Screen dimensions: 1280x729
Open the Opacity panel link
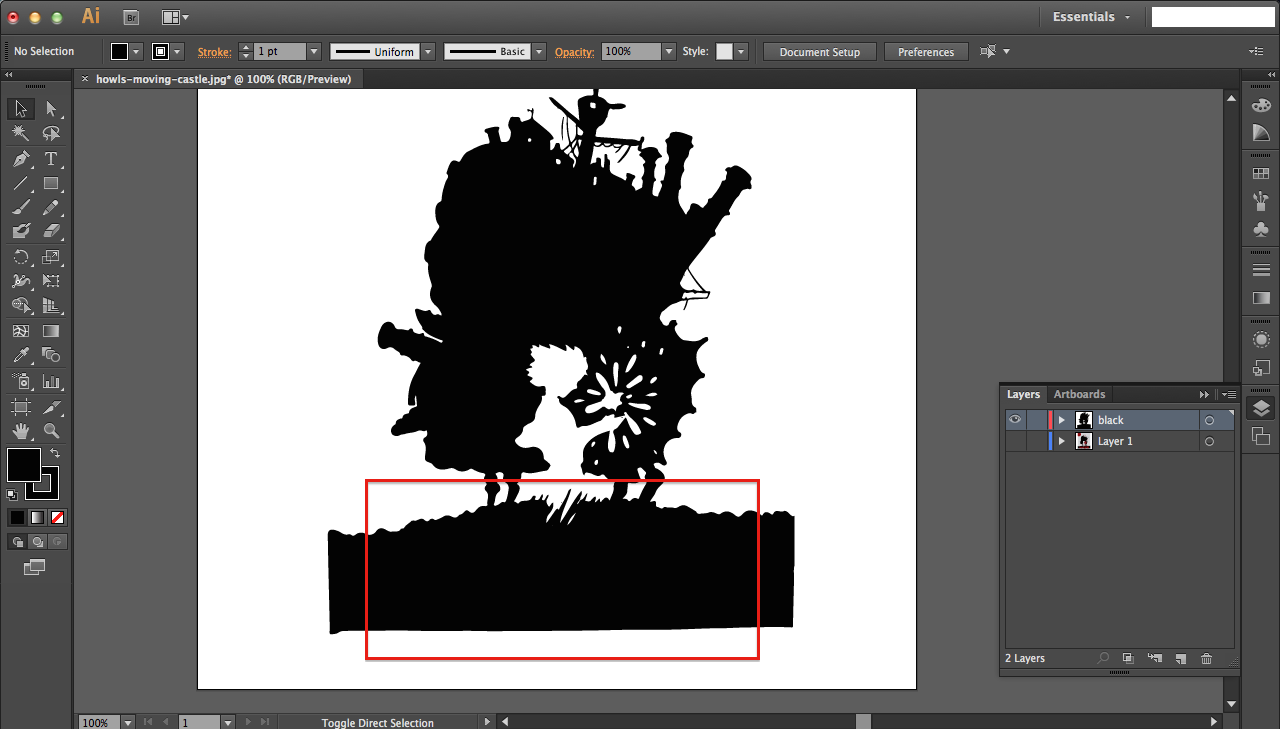click(574, 51)
